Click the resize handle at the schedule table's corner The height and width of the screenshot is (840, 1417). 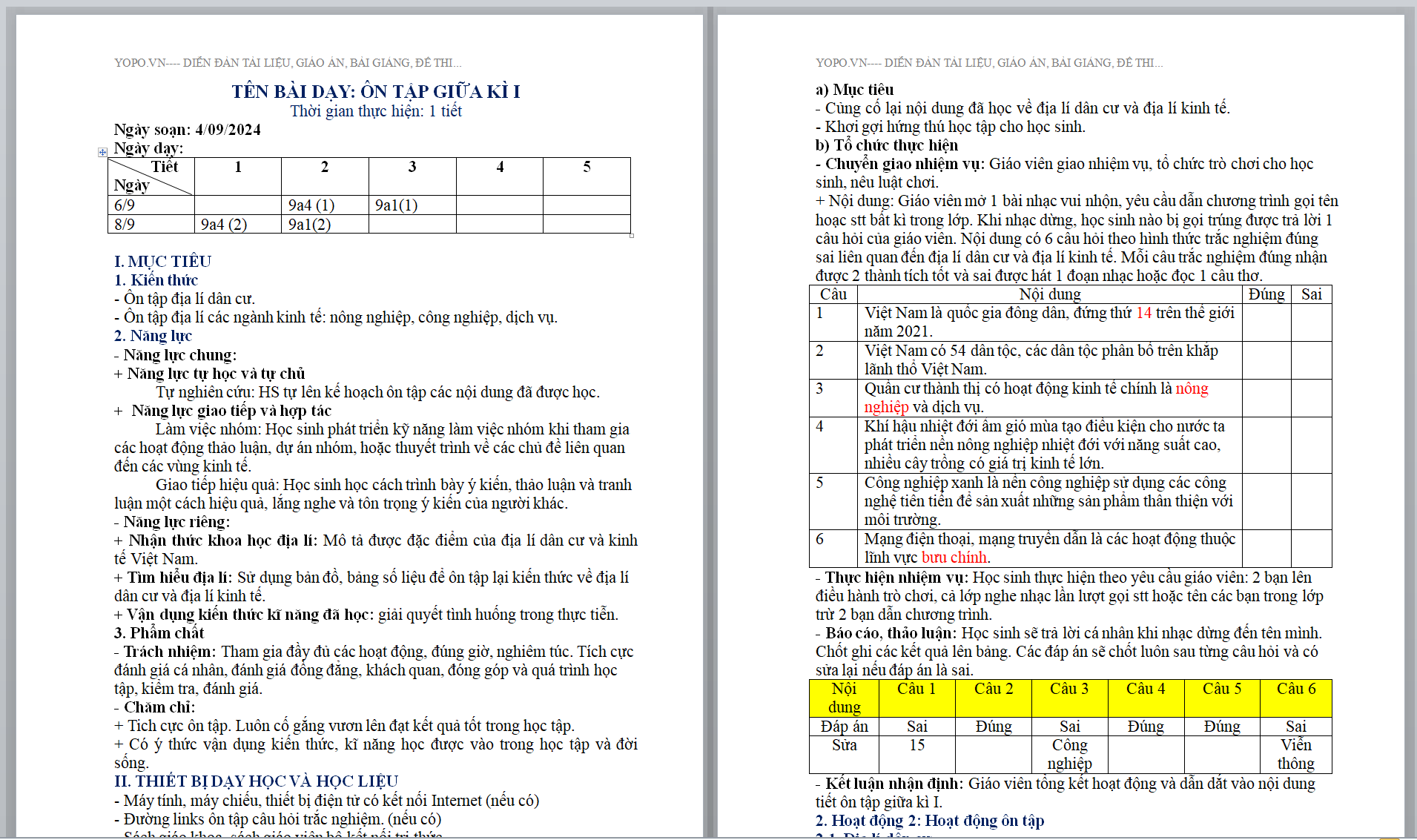pyautogui.click(x=632, y=236)
